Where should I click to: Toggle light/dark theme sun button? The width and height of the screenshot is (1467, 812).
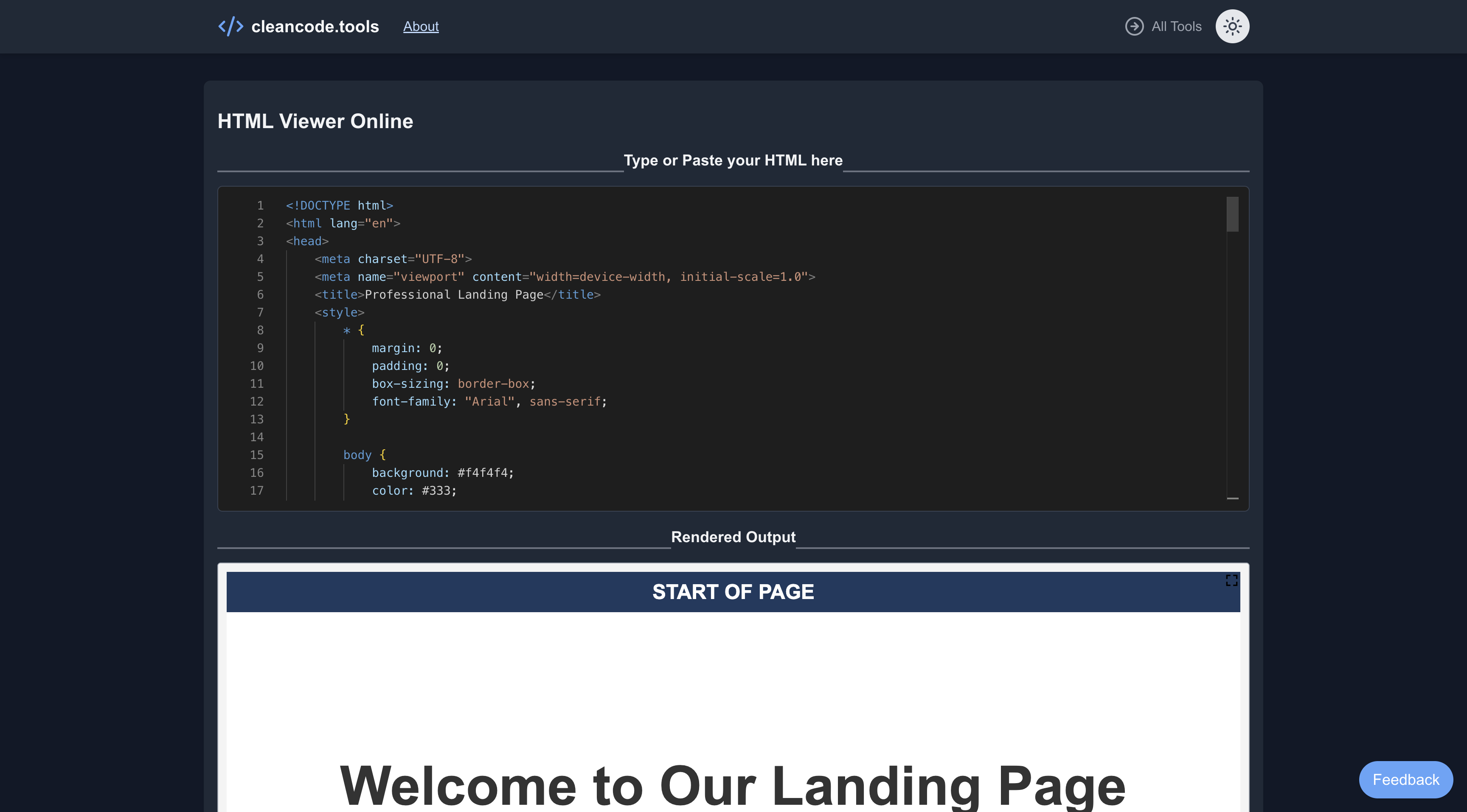pos(1232,26)
